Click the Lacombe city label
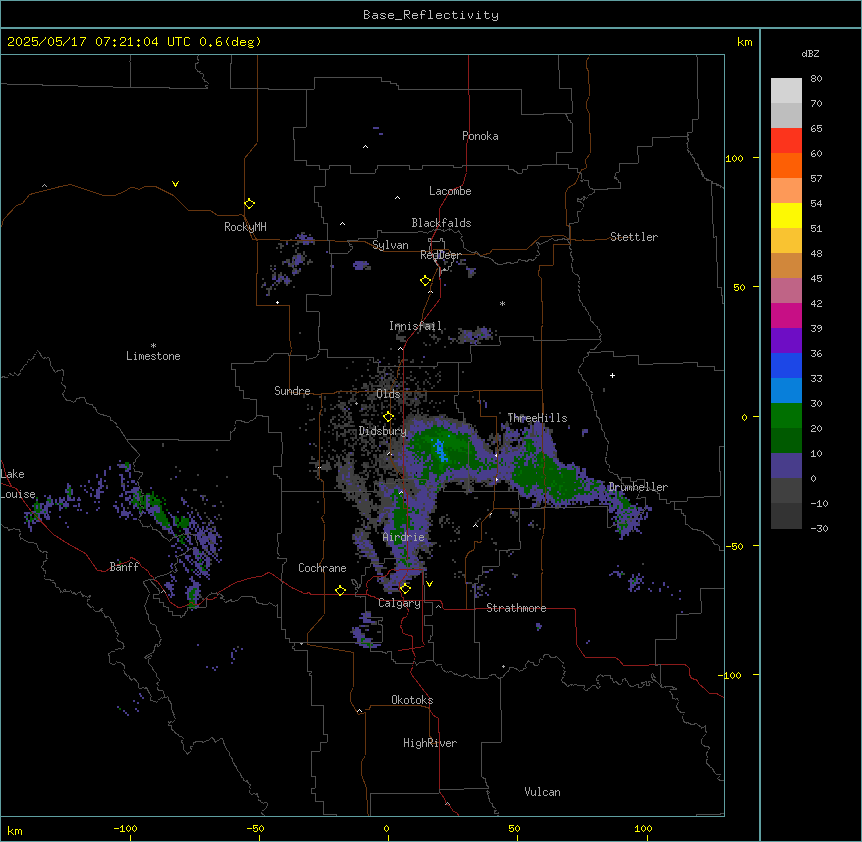Screen dimensions: 862x842 click(450, 191)
